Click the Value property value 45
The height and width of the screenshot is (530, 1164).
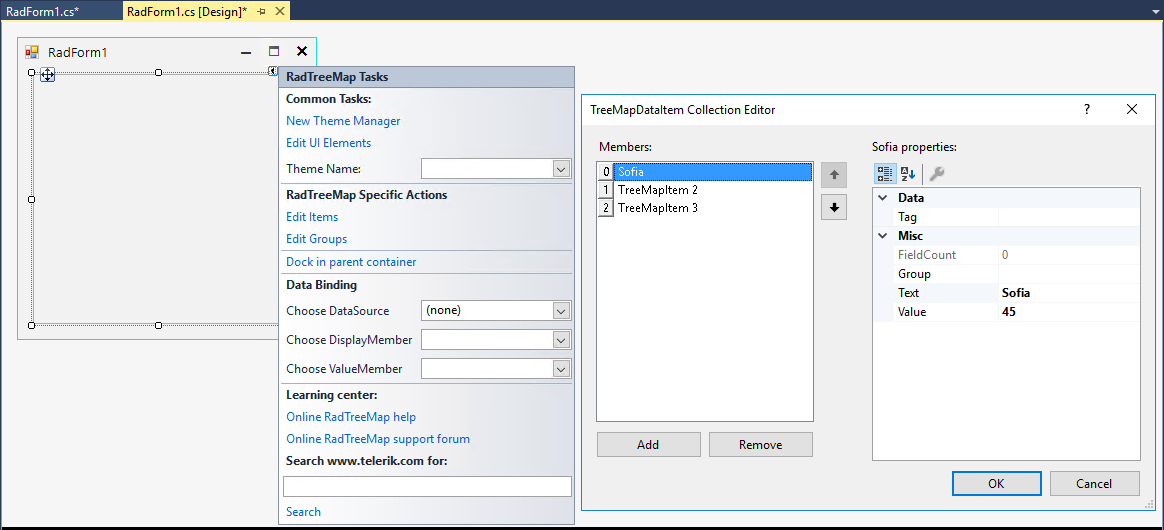(x=1069, y=313)
